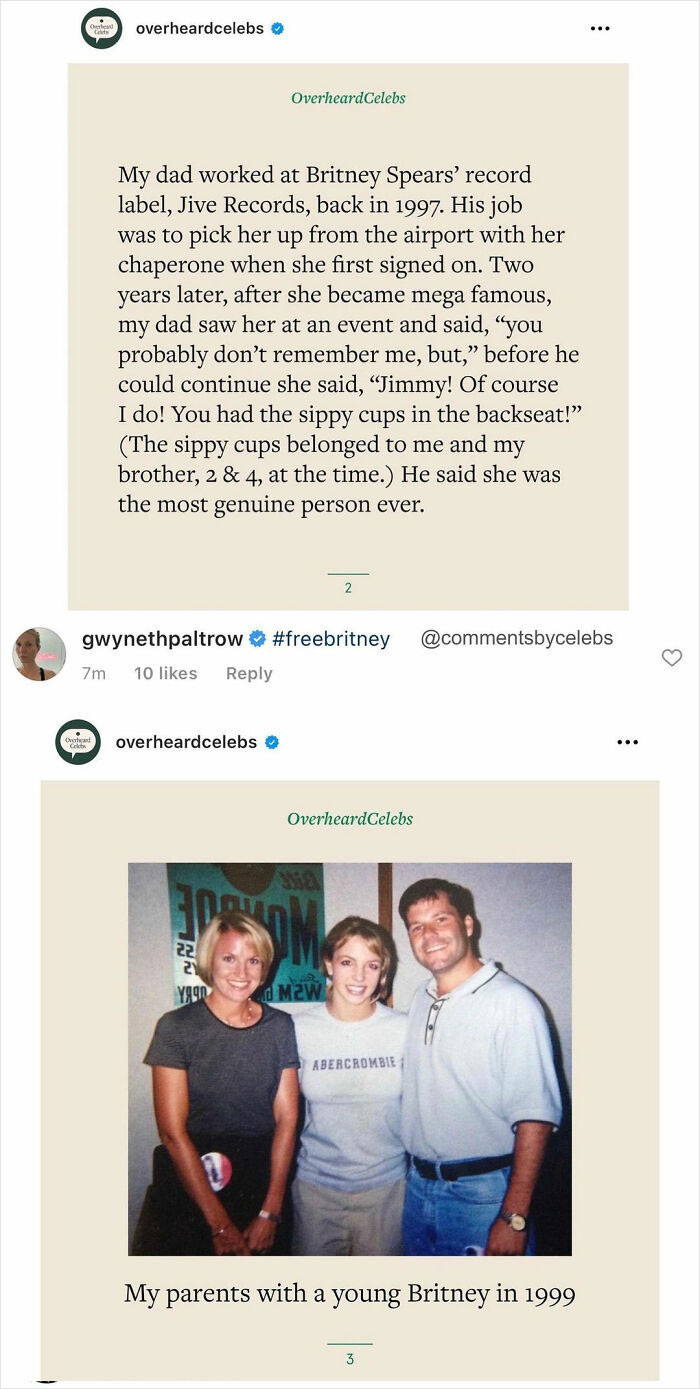
Task: Like Gwyneth Paltrow's comment with the heart
Action: coord(672,657)
